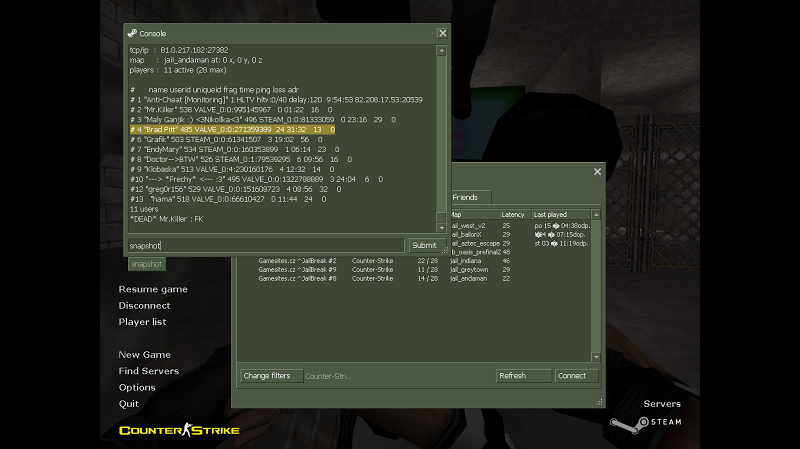Close the Console window

[x=442, y=33]
